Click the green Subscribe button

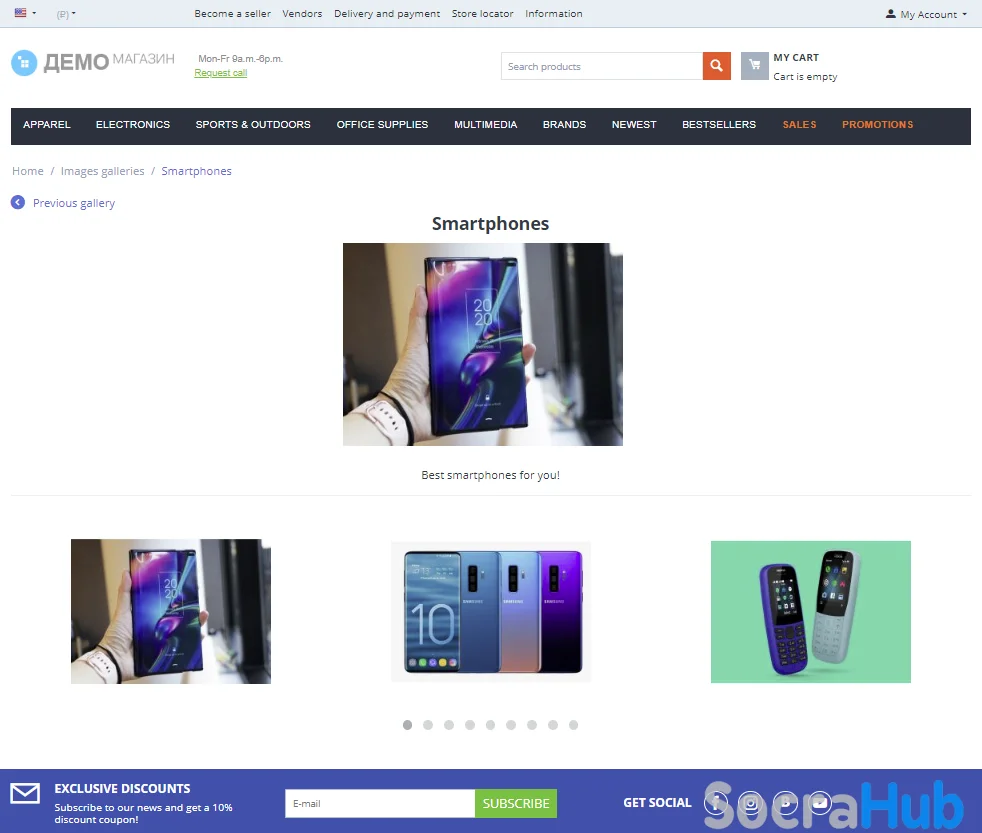pos(515,803)
